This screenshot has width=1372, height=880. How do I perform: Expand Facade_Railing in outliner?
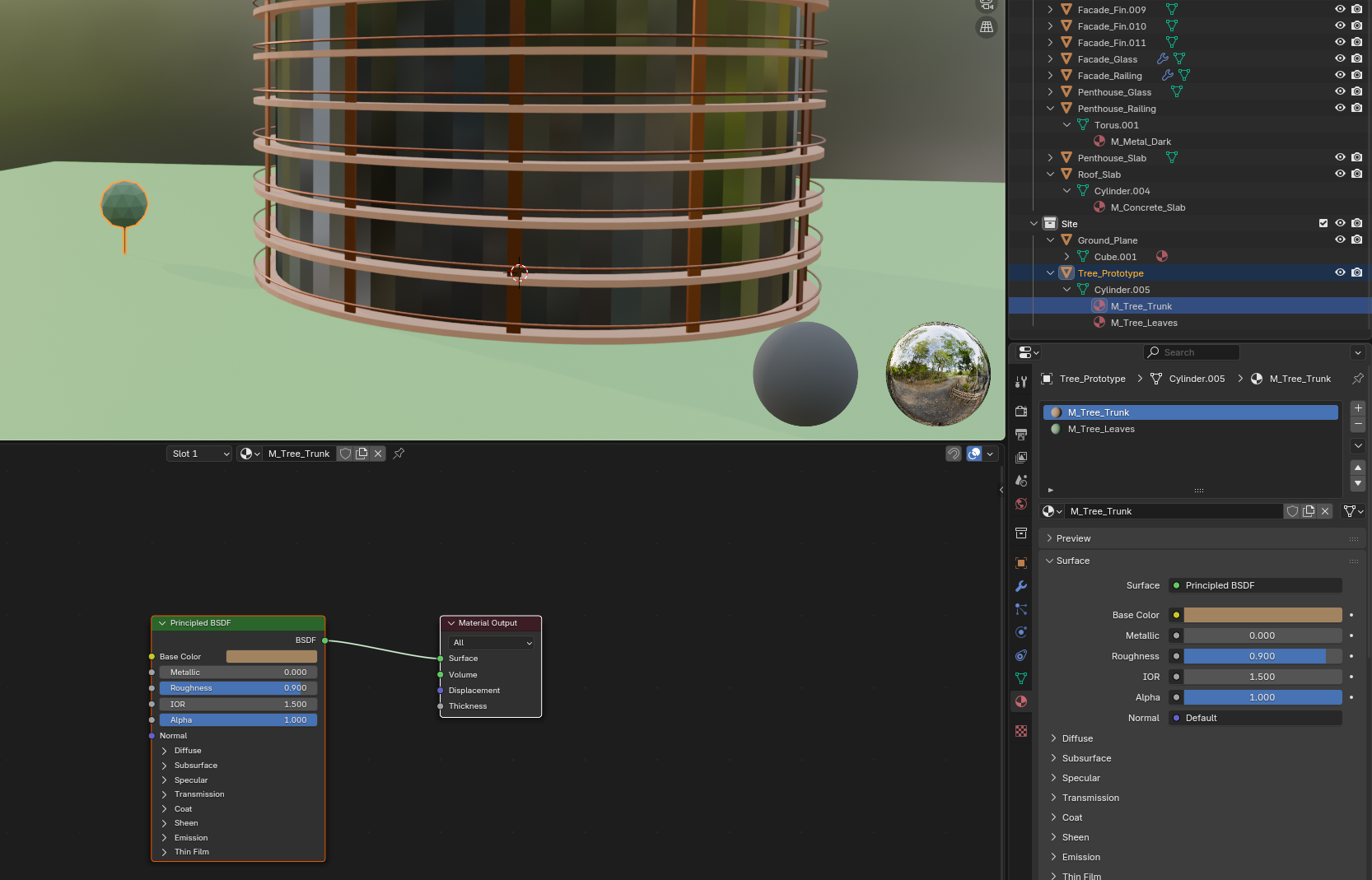click(1050, 75)
